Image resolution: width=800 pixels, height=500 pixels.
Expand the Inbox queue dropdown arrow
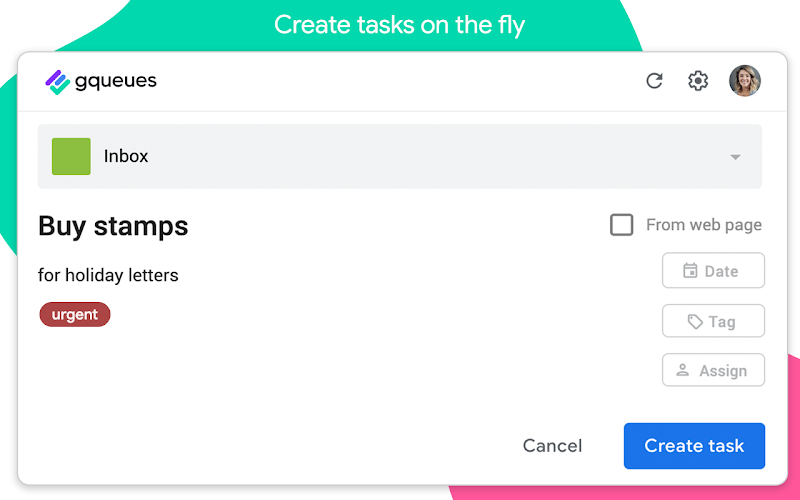(735, 157)
